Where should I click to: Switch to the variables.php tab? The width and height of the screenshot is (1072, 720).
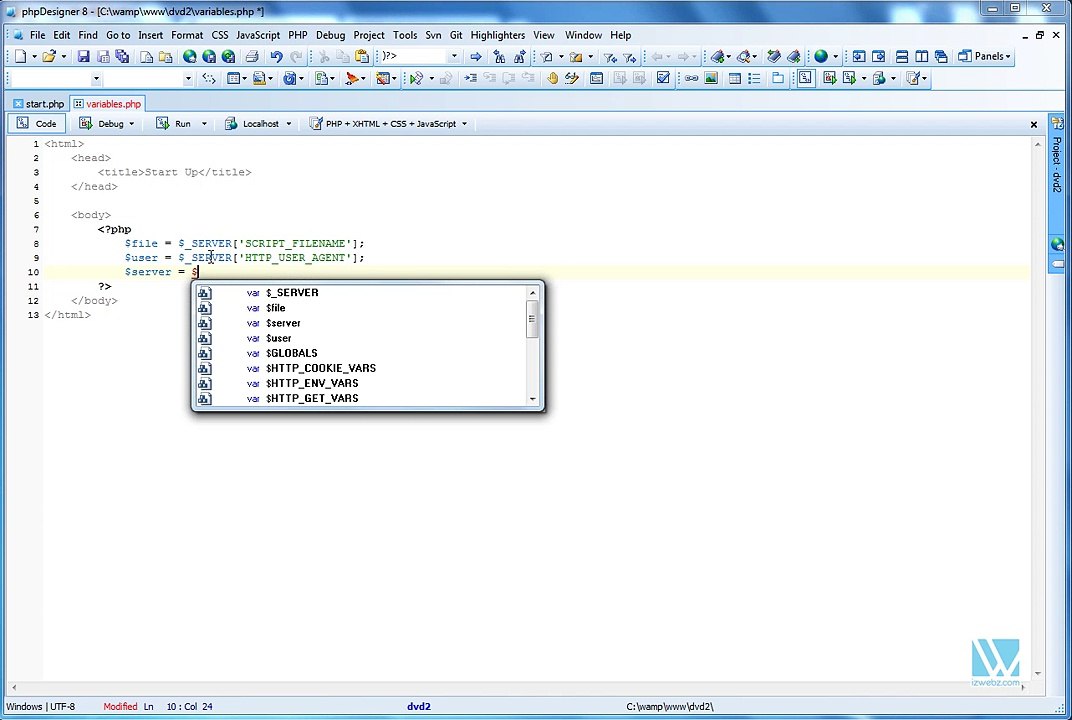pos(107,104)
